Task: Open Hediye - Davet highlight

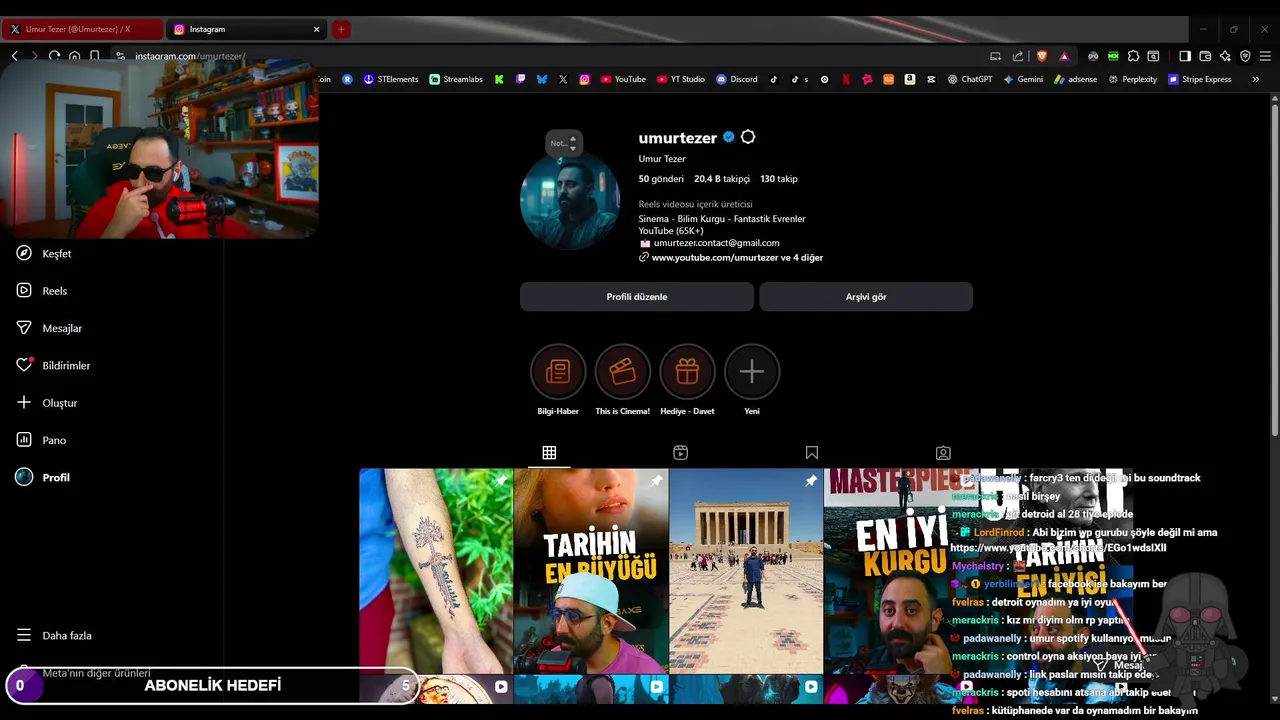Action: (x=687, y=372)
